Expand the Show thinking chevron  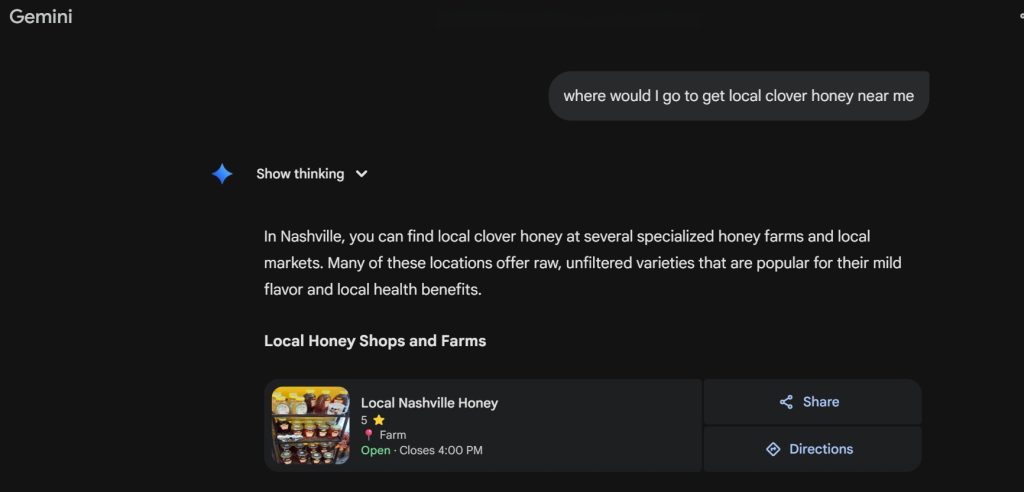[362, 174]
